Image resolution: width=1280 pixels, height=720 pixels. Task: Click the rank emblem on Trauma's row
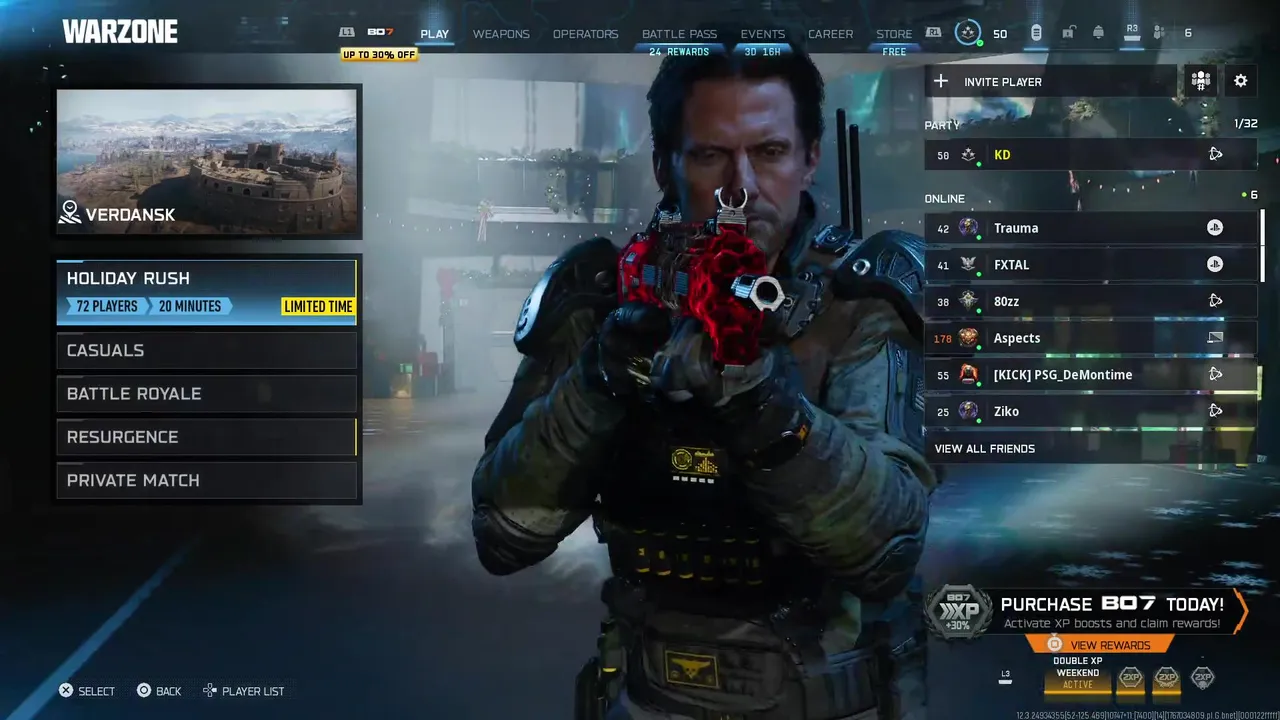(968, 228)
